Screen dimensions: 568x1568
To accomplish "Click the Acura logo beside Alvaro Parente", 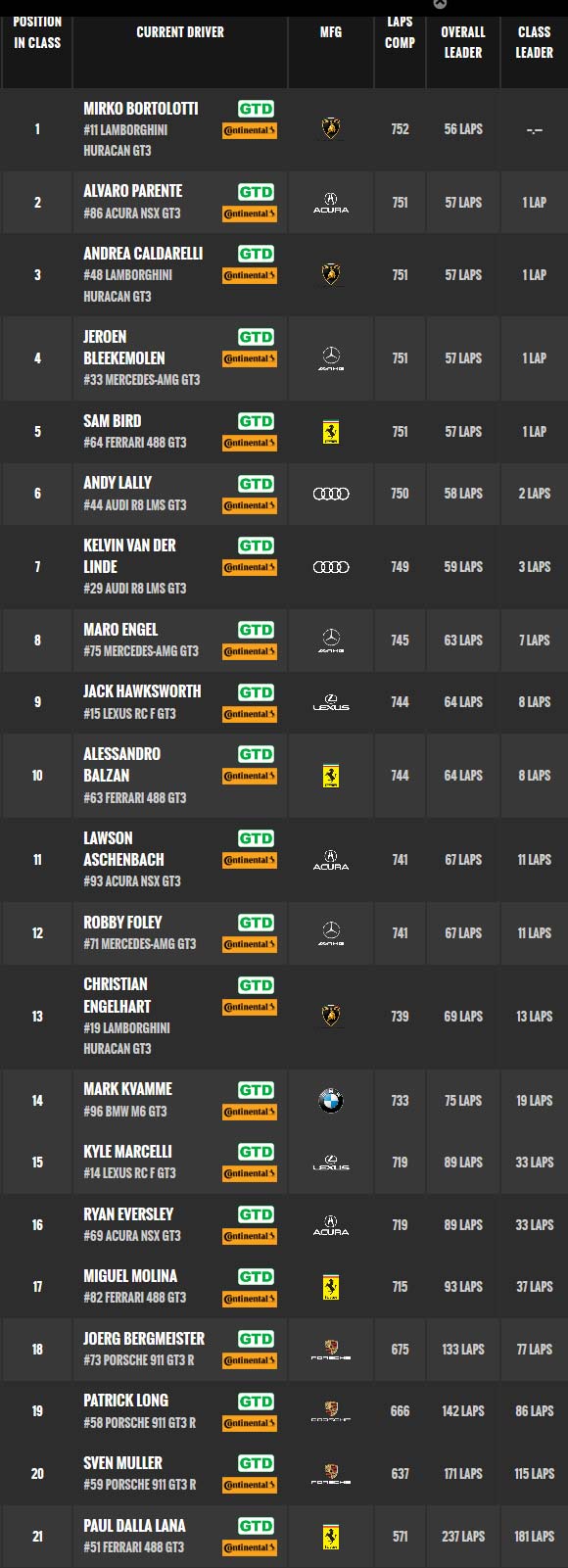I will pos(331,203).
